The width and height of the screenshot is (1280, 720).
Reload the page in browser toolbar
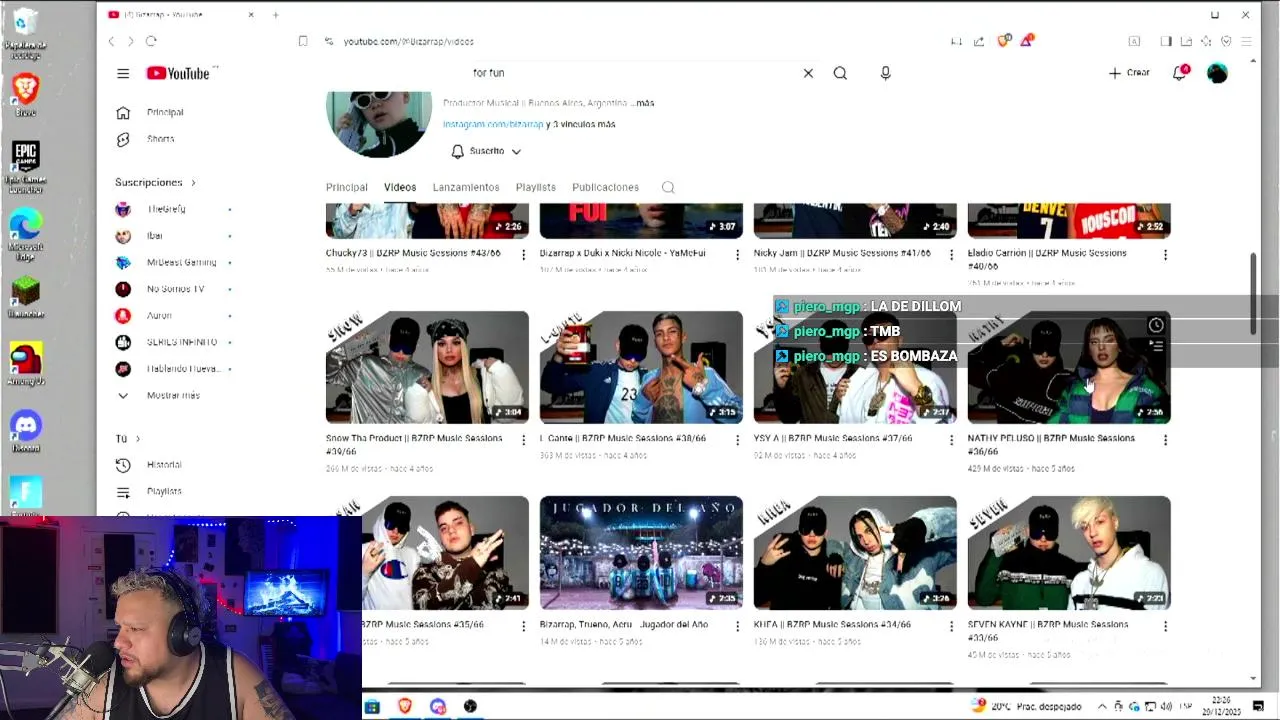pos(151,41)
